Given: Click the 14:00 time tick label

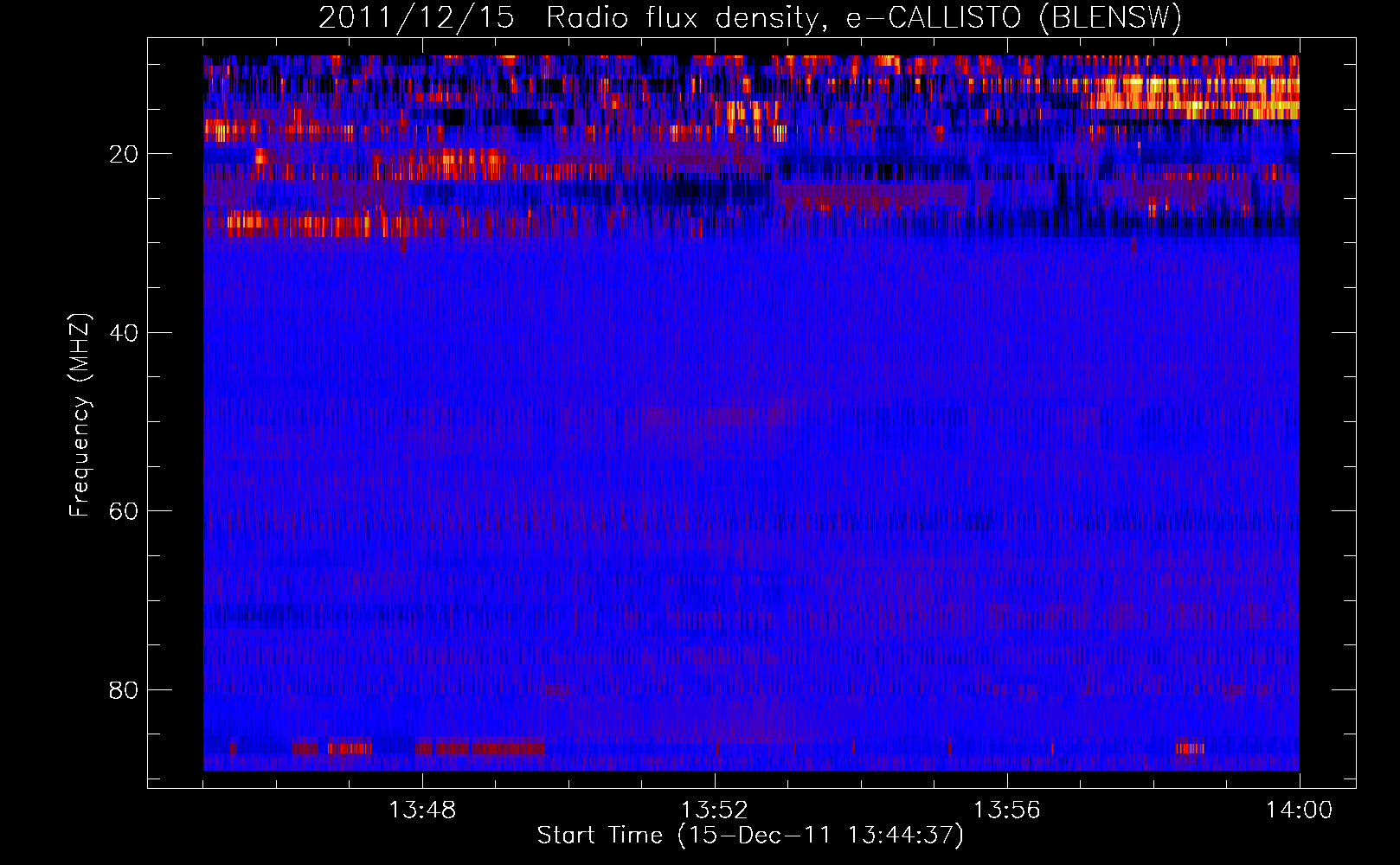Looking at the screenshot, I should click(x=1300, y=811).
